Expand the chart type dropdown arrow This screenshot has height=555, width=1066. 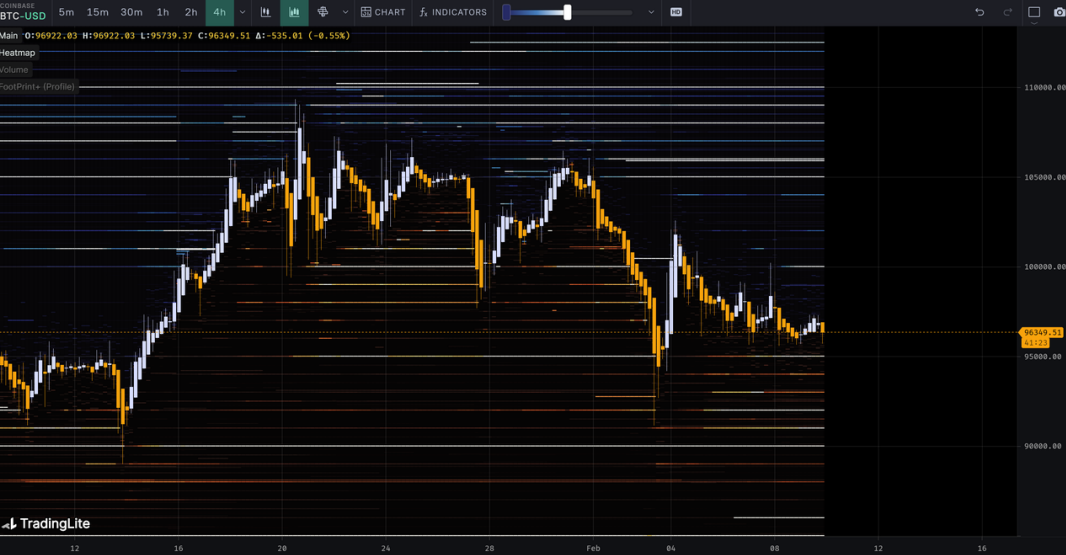345,12
